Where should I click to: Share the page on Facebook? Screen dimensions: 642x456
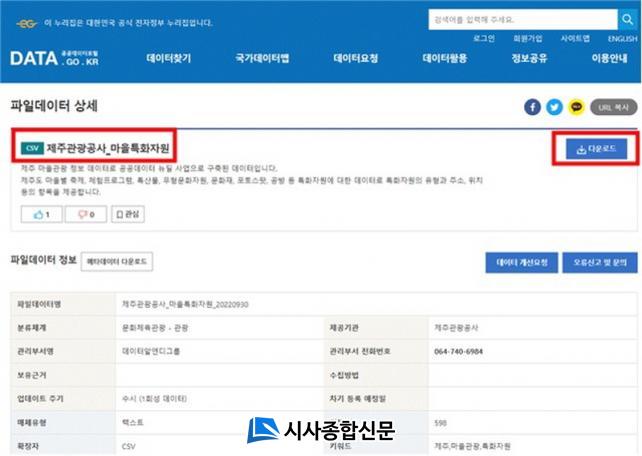click(x=533, y=107)
